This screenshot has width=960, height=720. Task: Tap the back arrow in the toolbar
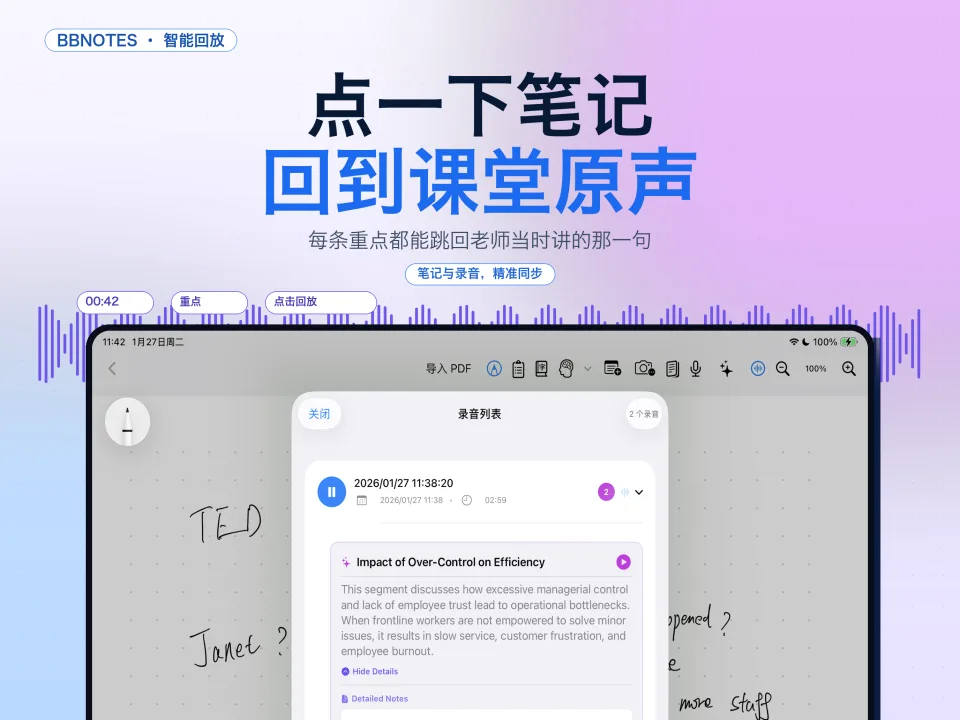pyautogui.click(x=112, y=369)
